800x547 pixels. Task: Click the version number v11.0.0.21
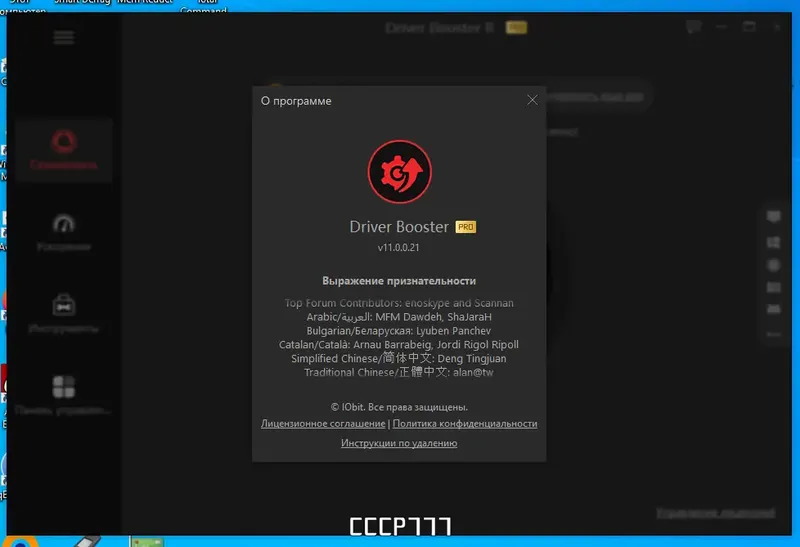[398, 247]
